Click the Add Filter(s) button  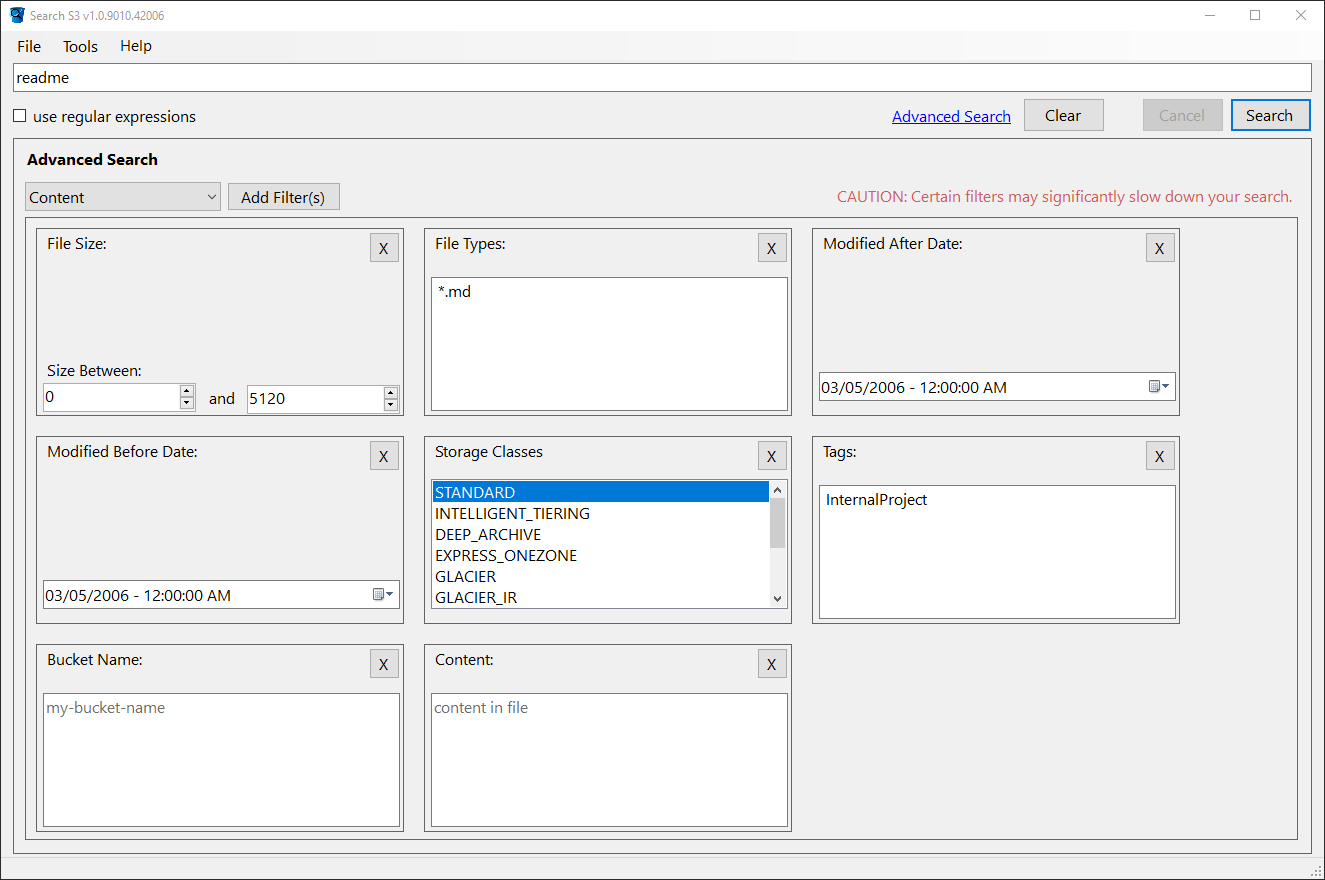pos(283,197)
